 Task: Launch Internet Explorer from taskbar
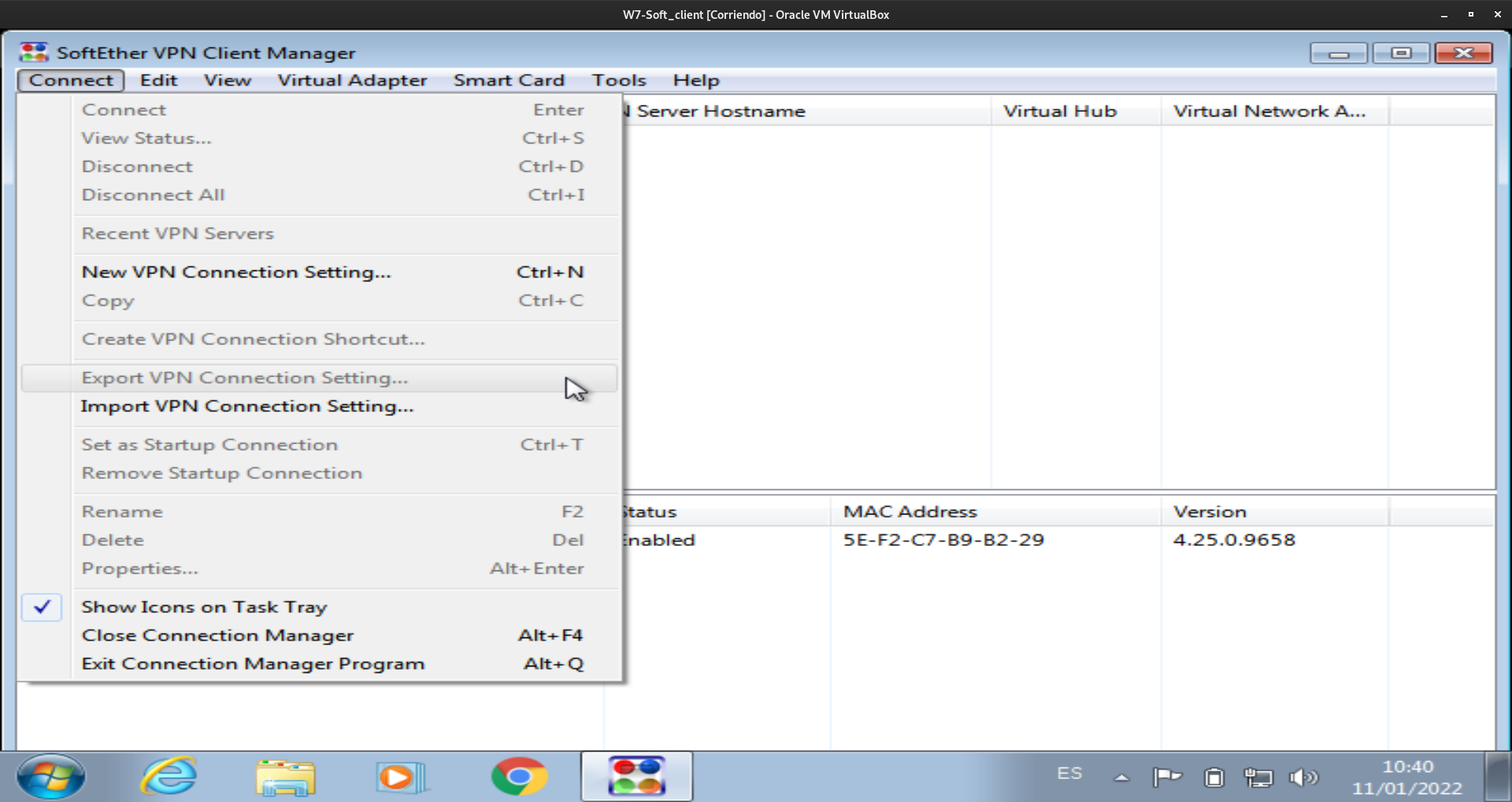pos(169,777)
